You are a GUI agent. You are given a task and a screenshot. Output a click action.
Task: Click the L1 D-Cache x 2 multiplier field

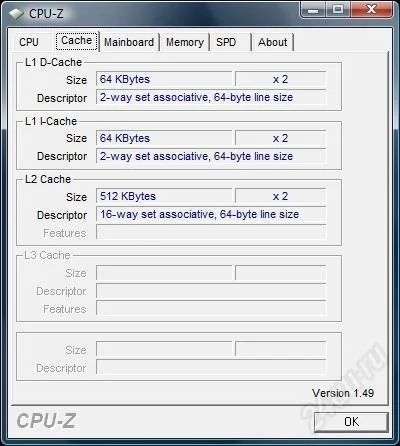pyautogui.click(x=280, y=79)
